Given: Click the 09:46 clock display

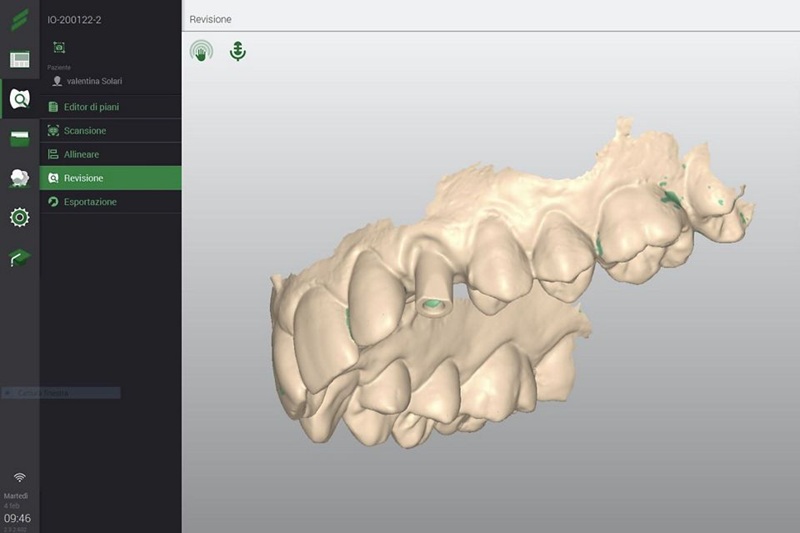Looking at the screenshot, I should 17,518.
